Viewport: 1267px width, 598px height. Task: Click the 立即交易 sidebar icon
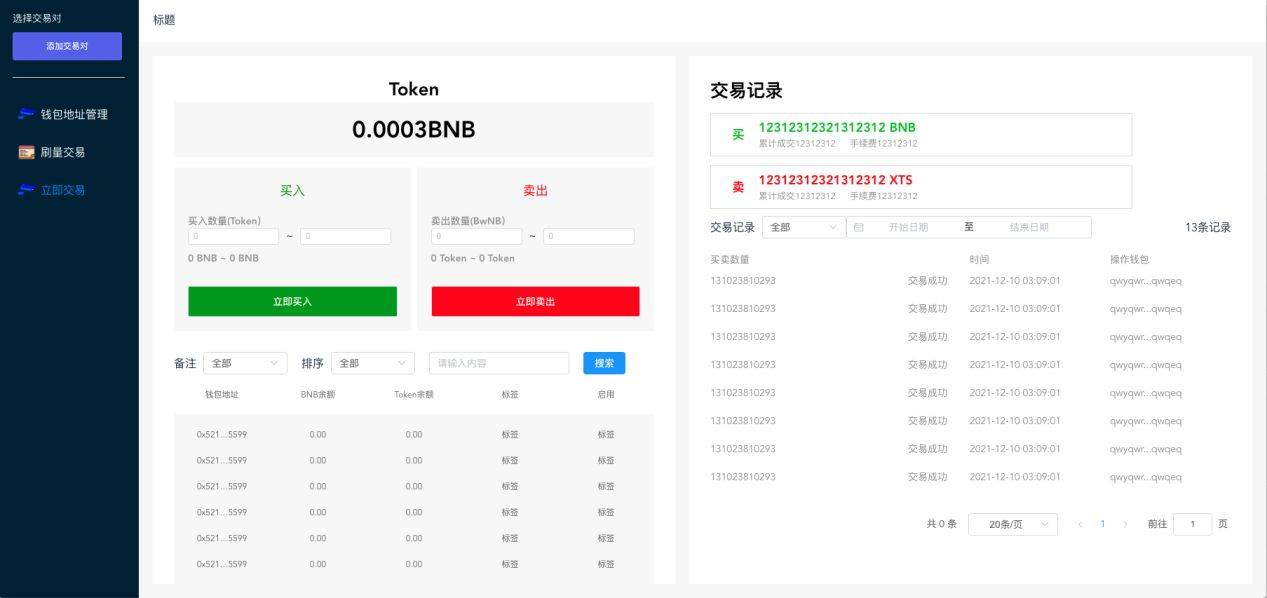point(26,190)
